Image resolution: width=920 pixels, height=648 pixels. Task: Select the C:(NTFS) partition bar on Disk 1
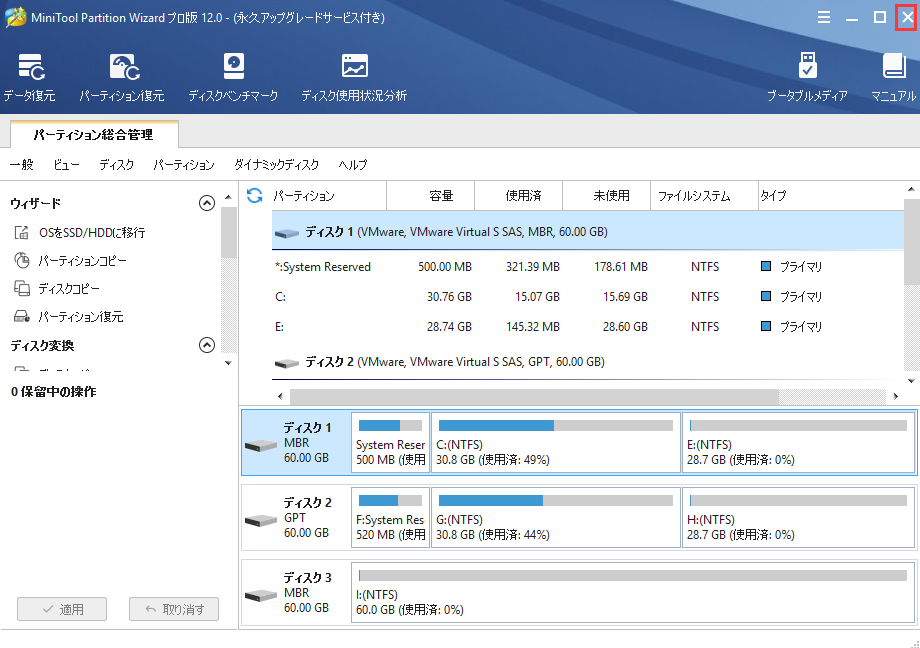(555, 443)
